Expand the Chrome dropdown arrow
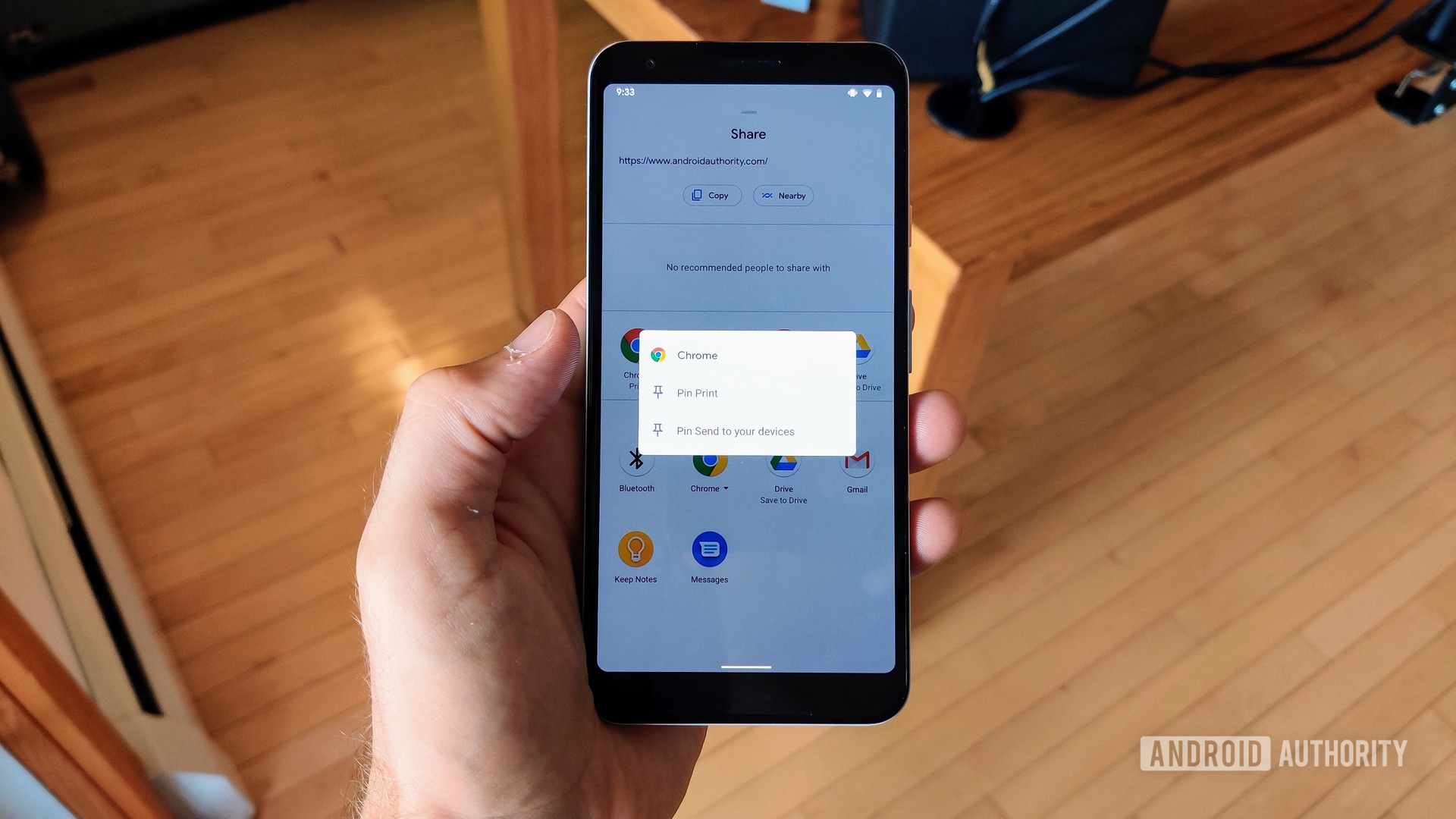The height and width of the screenshot is (819, 1456). (x=727, y=488)
